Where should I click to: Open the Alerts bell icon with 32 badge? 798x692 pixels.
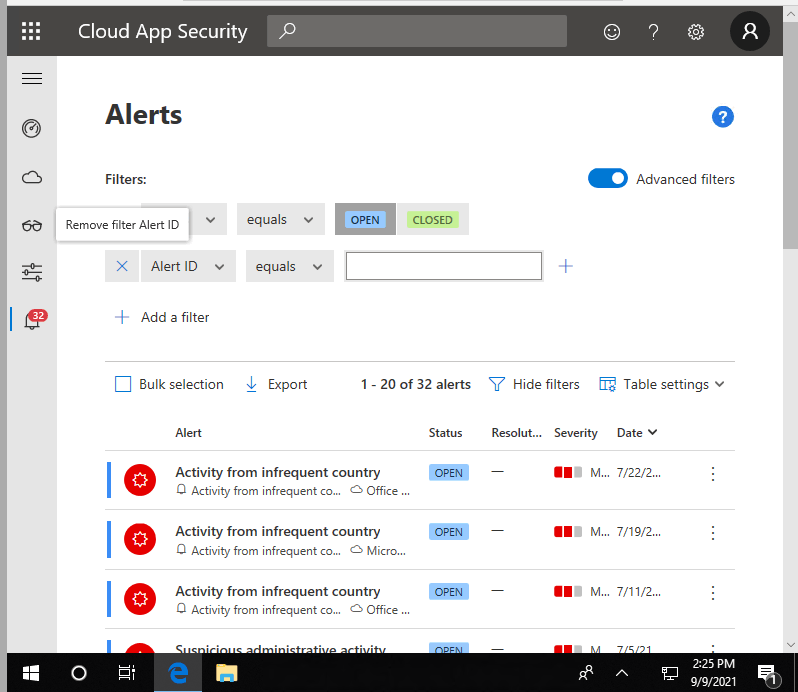(34, 320)
